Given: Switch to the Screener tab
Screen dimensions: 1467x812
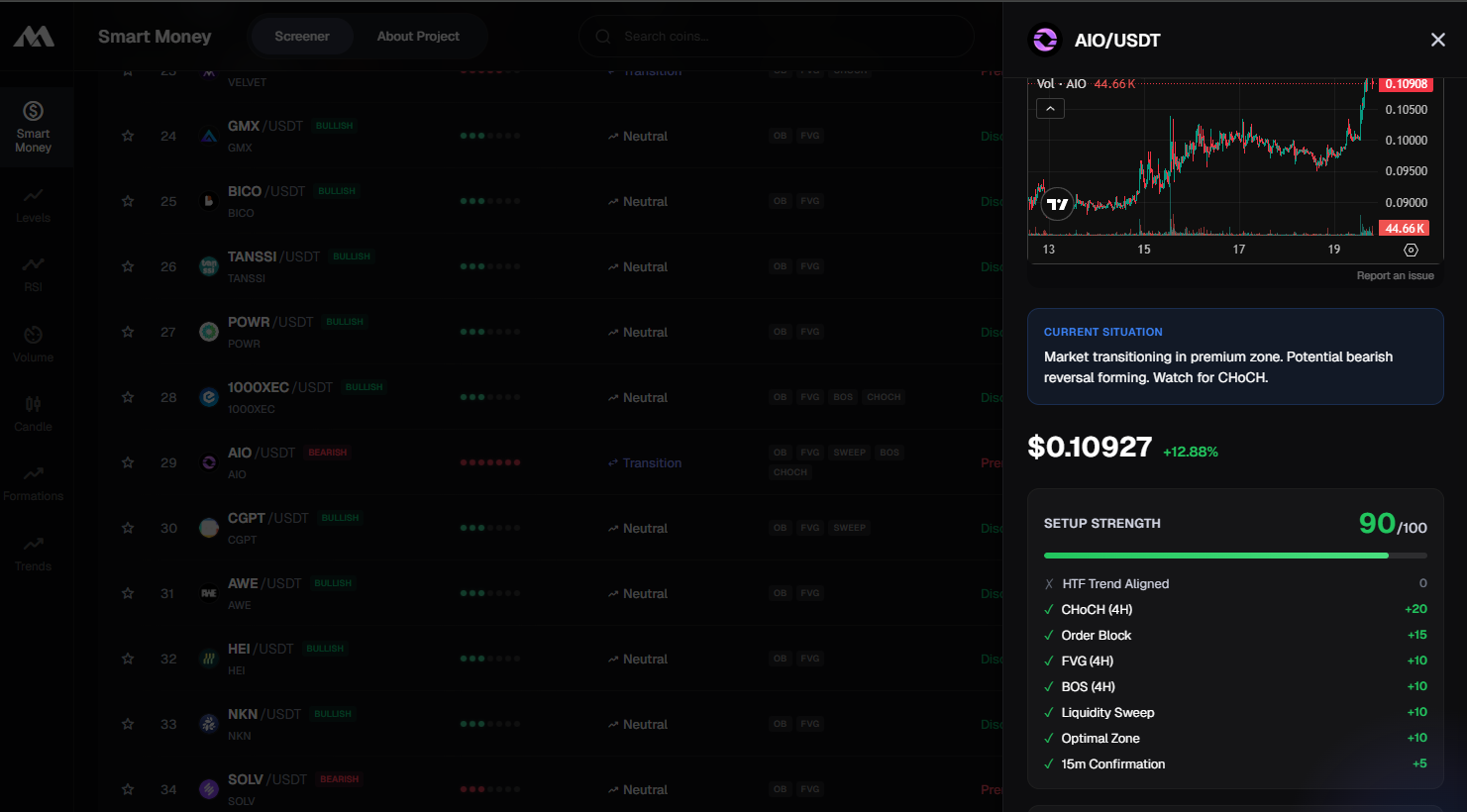Looking at the screenshot, I should [301, 37].
